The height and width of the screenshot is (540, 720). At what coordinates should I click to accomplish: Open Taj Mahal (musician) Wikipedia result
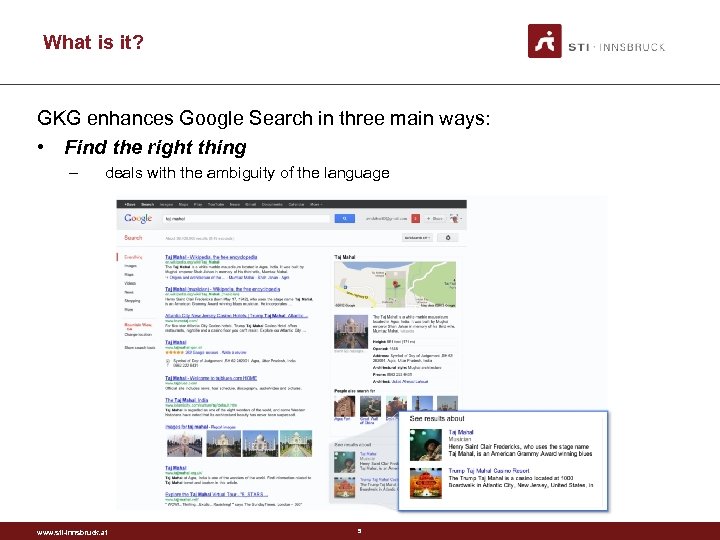(x=222, y=289)
